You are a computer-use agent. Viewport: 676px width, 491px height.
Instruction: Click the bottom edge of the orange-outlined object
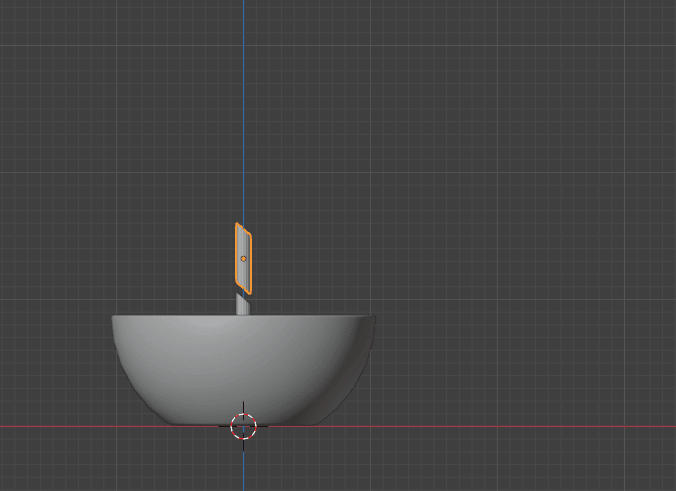click(248, 293)
